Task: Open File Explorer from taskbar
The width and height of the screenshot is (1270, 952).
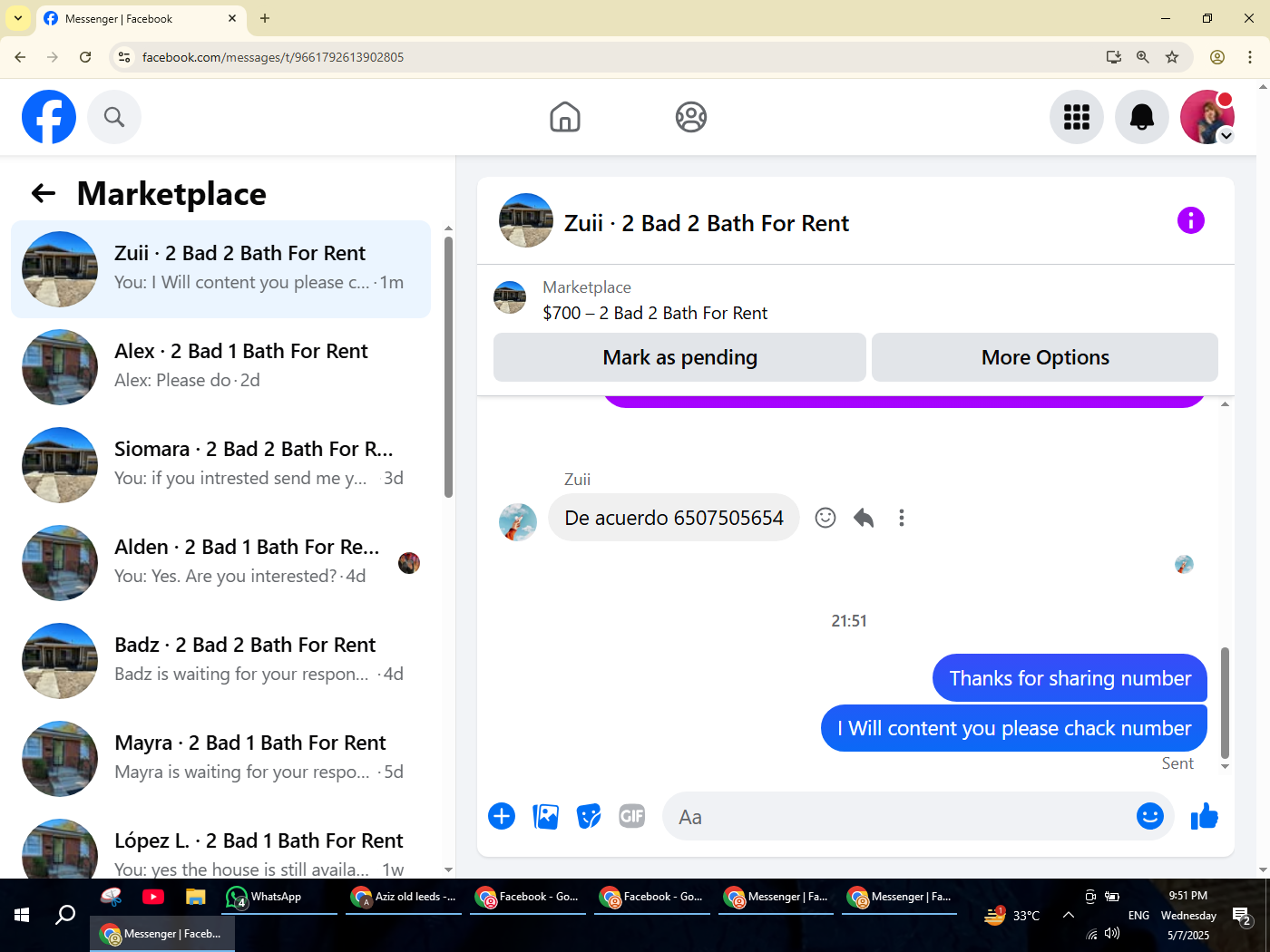Action: (195, 897)
